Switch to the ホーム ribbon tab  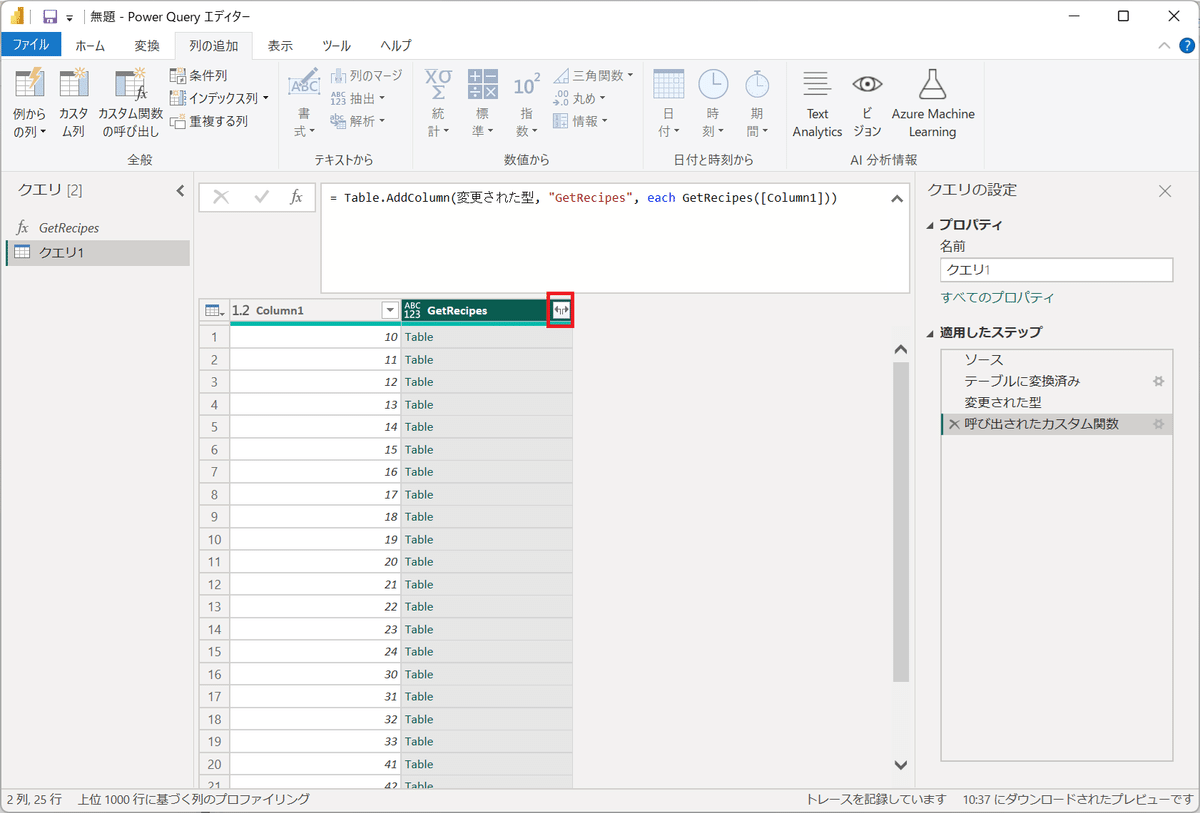click(90, 45)
